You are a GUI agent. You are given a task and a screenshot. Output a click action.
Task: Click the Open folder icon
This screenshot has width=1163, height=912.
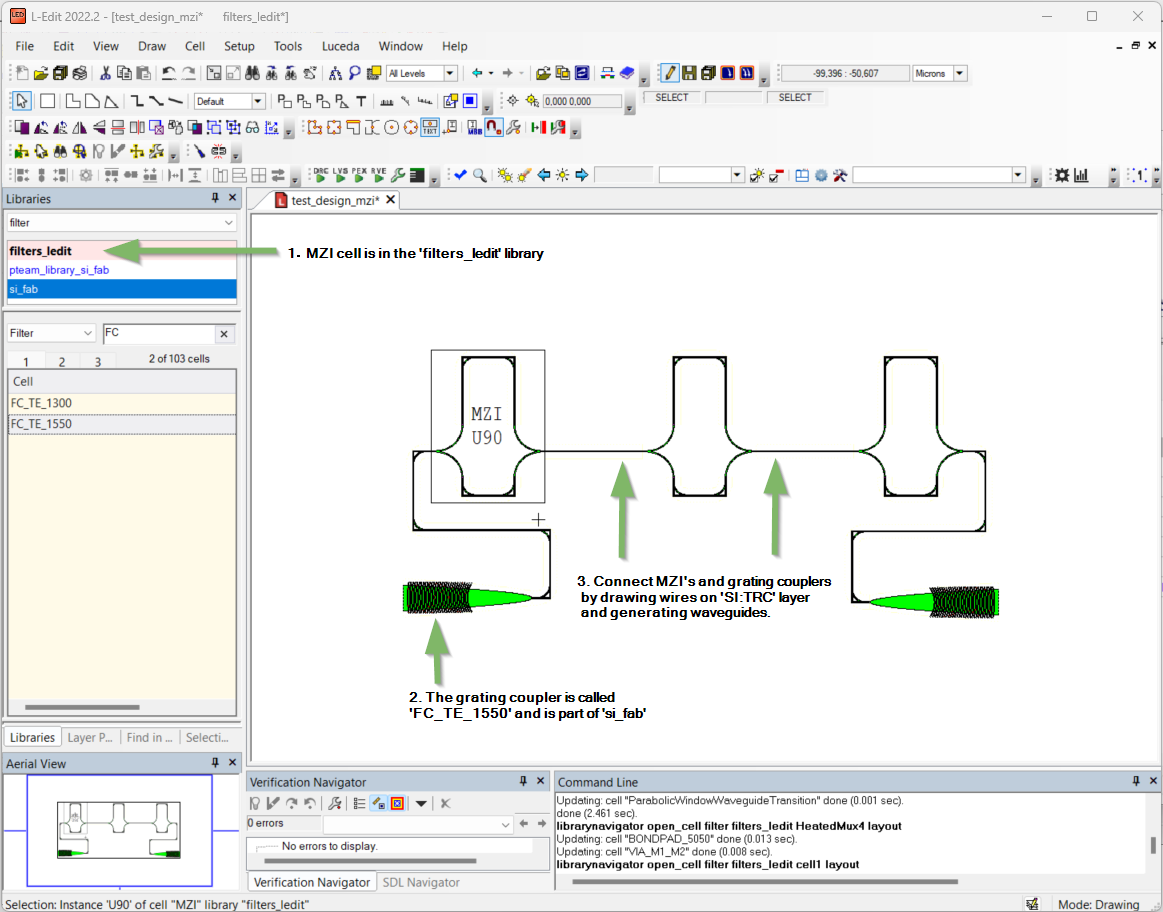[41, 73]
